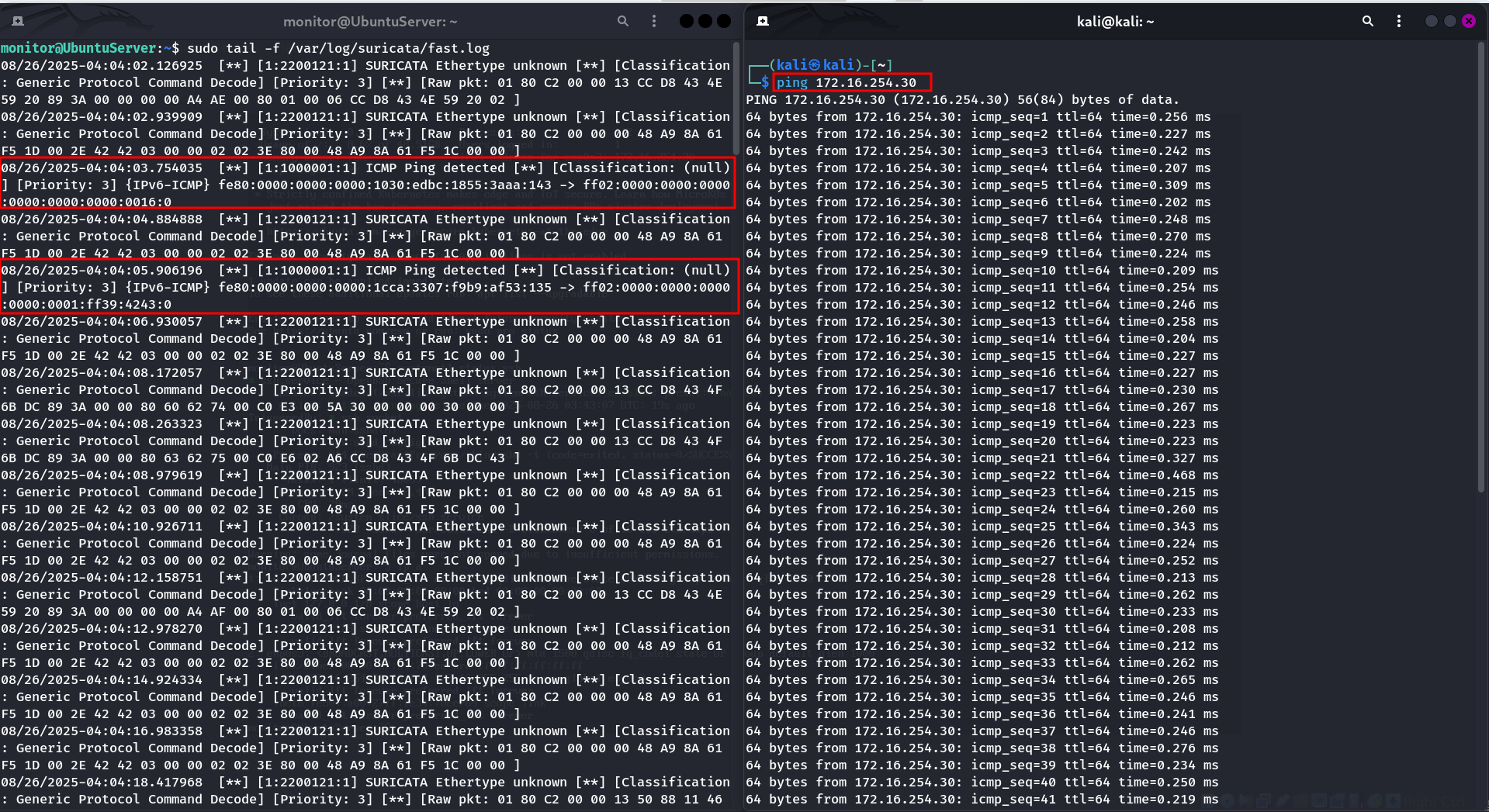Click the scrollbar of the kali terminal
Image resolution: width=1489 pixels, height=812 pixels.
click(x=1480, y=264)
